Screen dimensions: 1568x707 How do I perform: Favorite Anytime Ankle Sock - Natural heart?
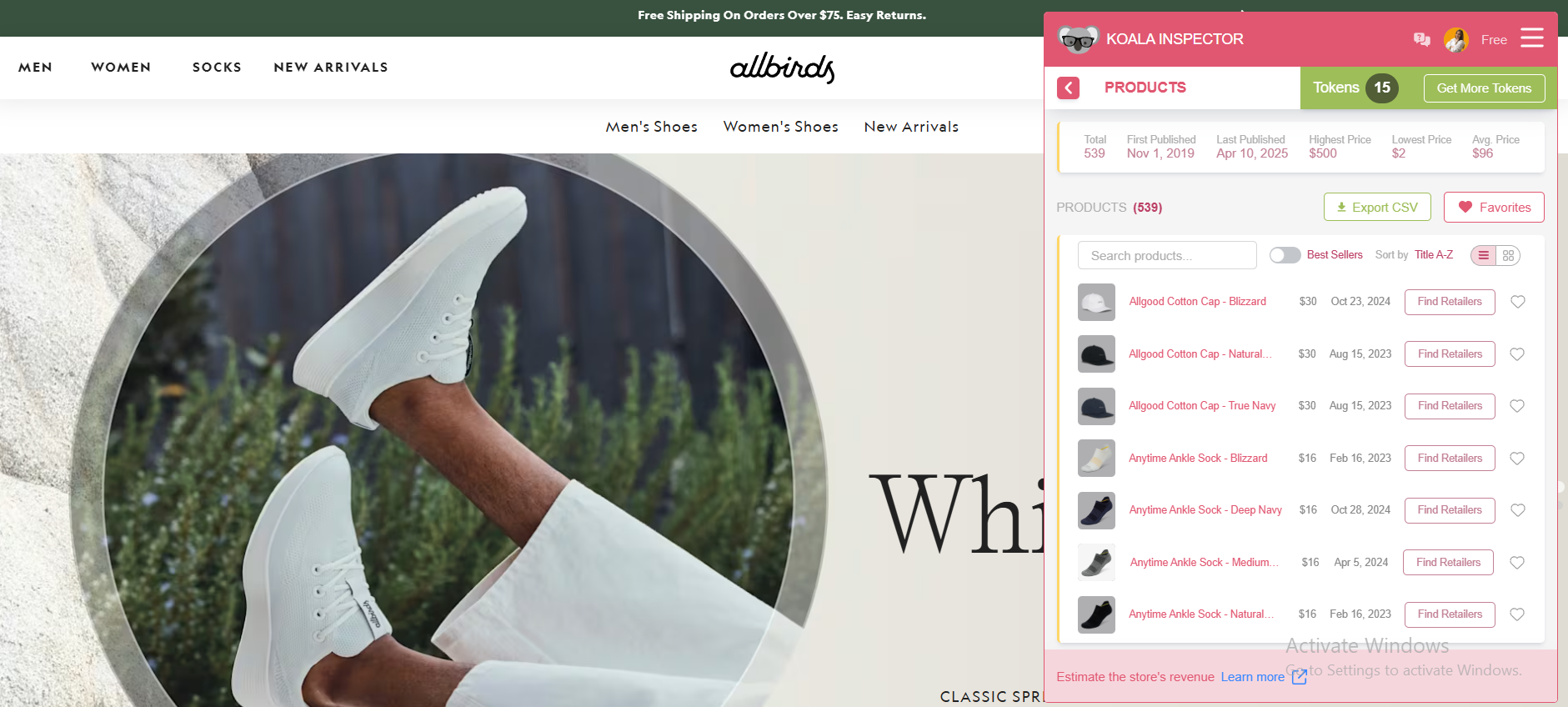pyautogui.click(x=1517, y=614)
